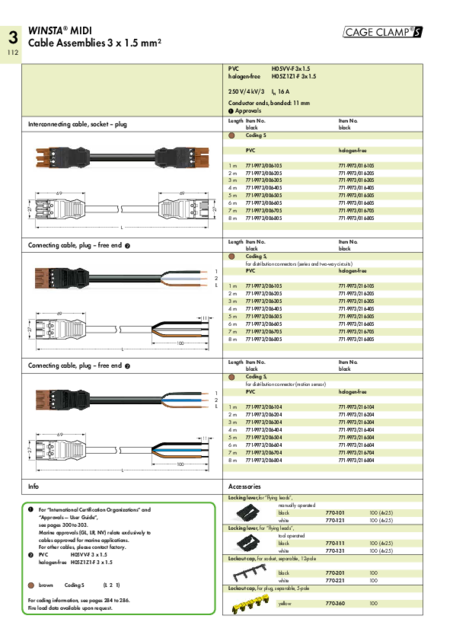Viewport: 453px width, 641px height.
Task: Click item number 770-111
Action: 335,543
